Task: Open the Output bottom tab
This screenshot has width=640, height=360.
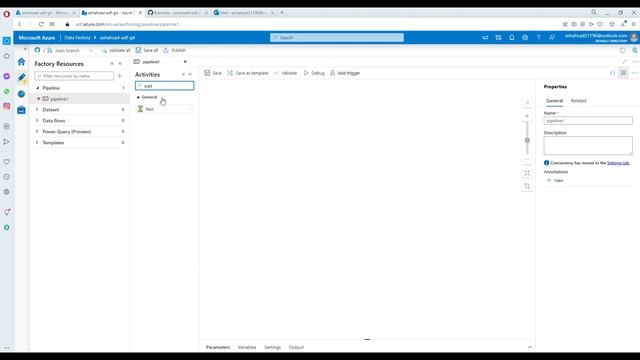Action: (x=296, y=347)
